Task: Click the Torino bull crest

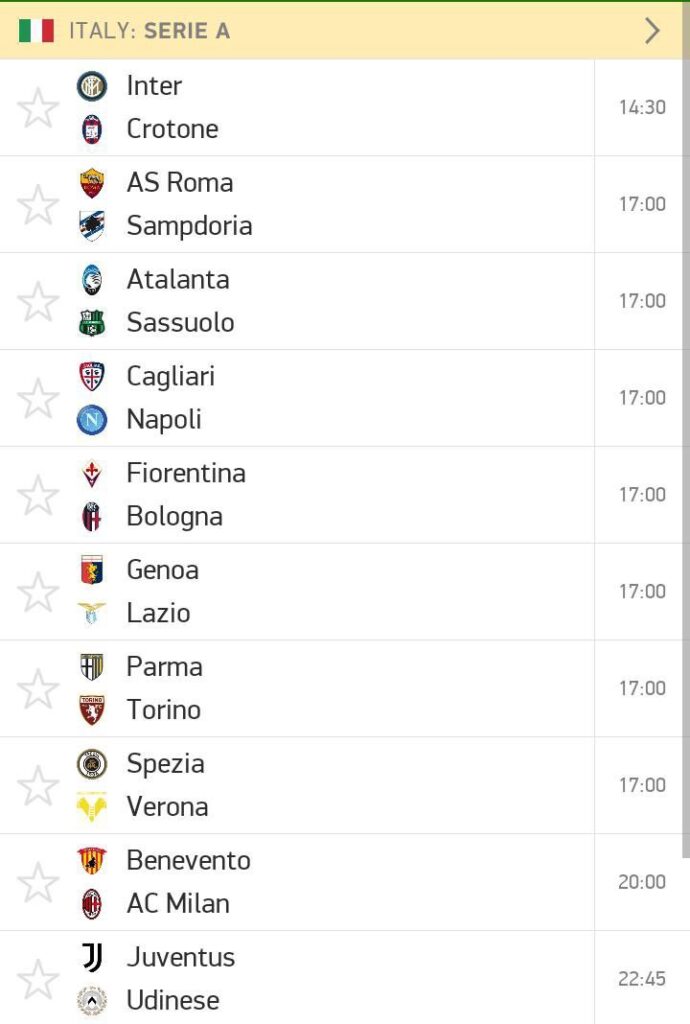Action: (91, 710)
